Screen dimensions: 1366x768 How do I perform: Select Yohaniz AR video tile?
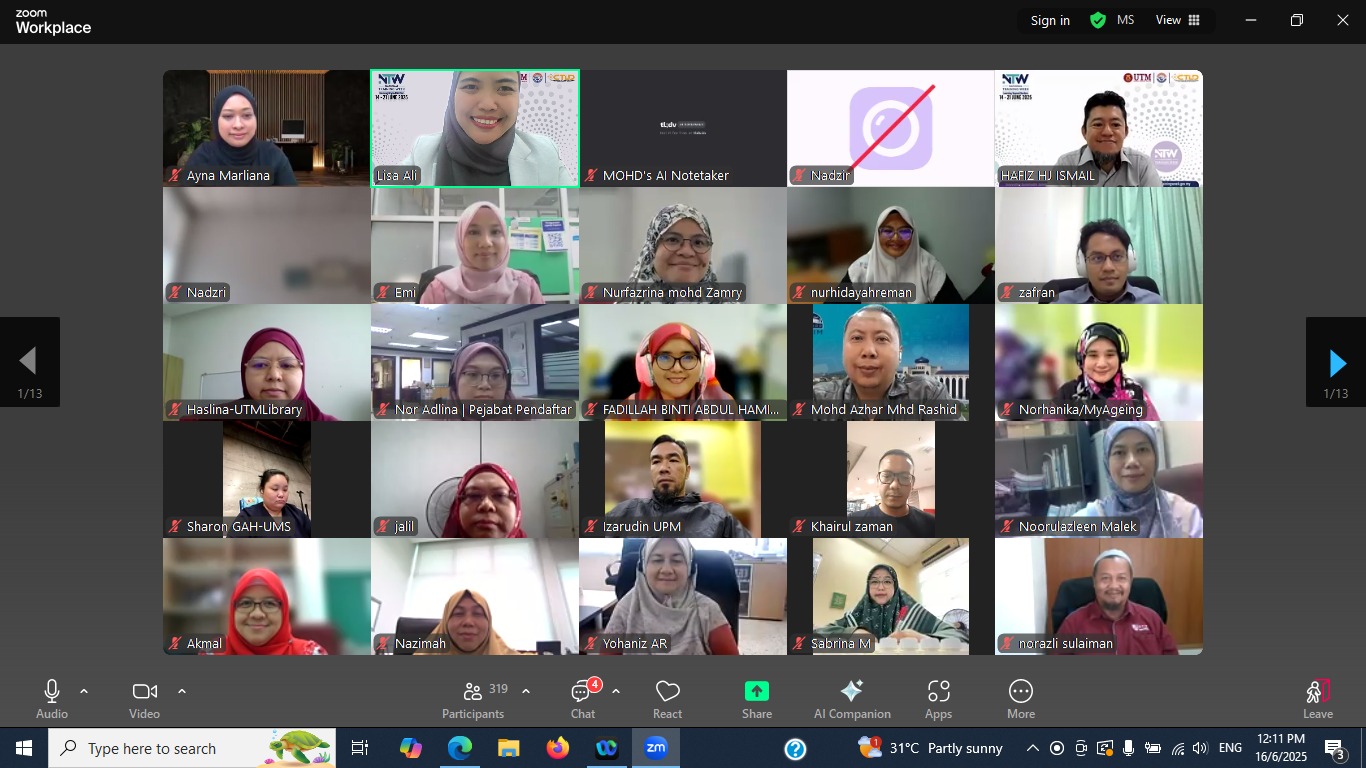click(x=683, y=596)
